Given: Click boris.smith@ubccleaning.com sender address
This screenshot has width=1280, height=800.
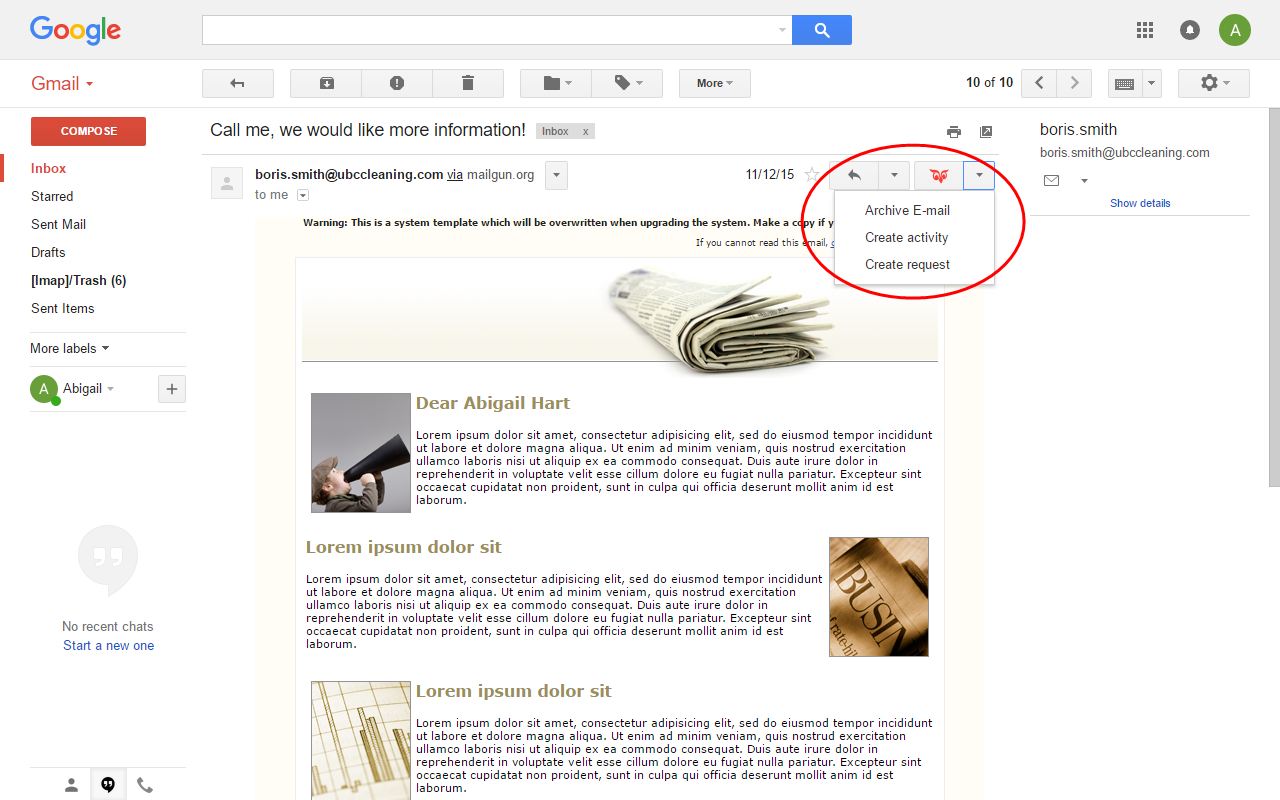Looking at the screenshot, I should point(349,174).
